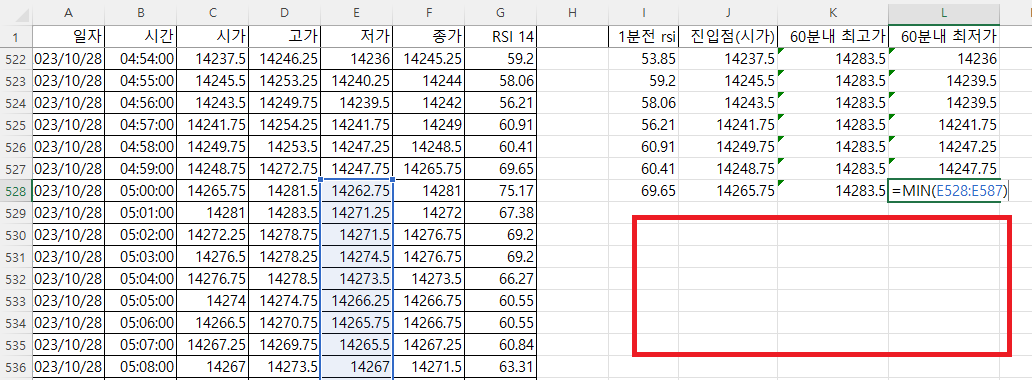Select column K header
The height and width of the screenshot is (380, 1032).
click(833, 13)
